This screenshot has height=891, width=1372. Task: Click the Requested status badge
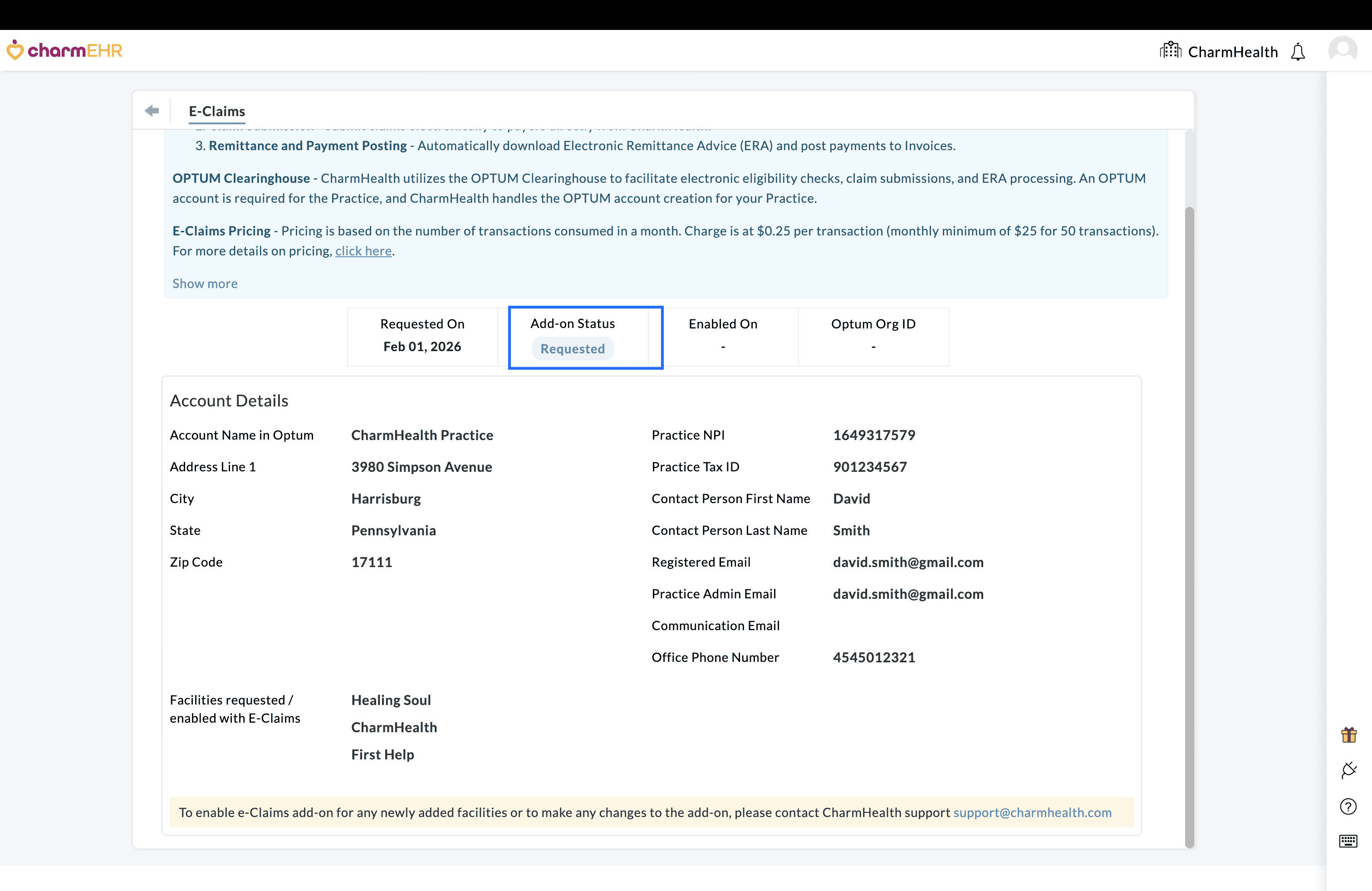coord(573,349)
